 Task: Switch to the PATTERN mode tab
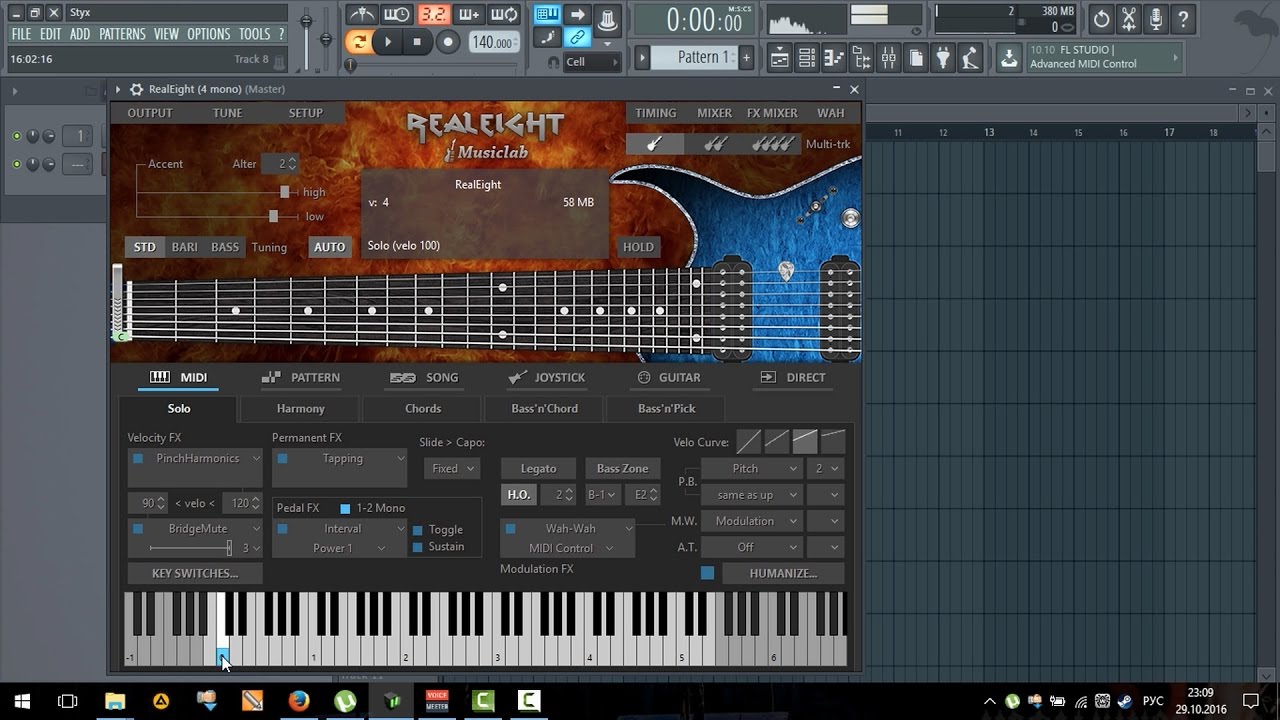click(301, 377)
